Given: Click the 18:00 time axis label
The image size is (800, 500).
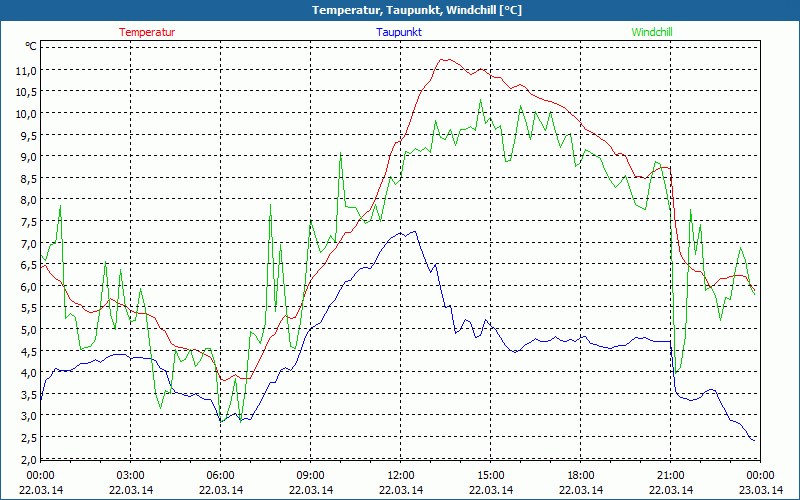Looking at the screenshot, I should [581, 475].
